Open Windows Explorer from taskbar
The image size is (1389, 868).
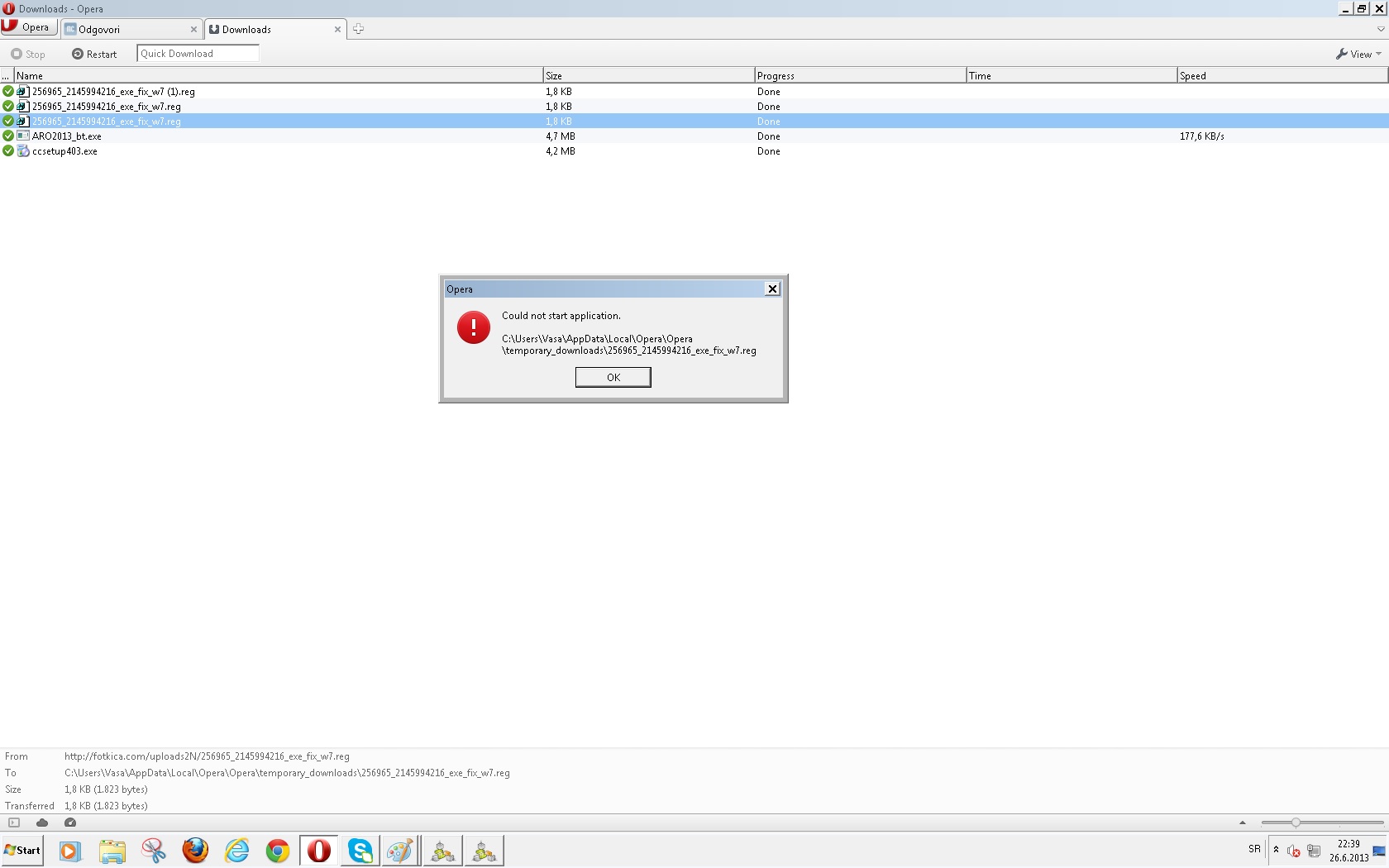[x=112, y=851]
